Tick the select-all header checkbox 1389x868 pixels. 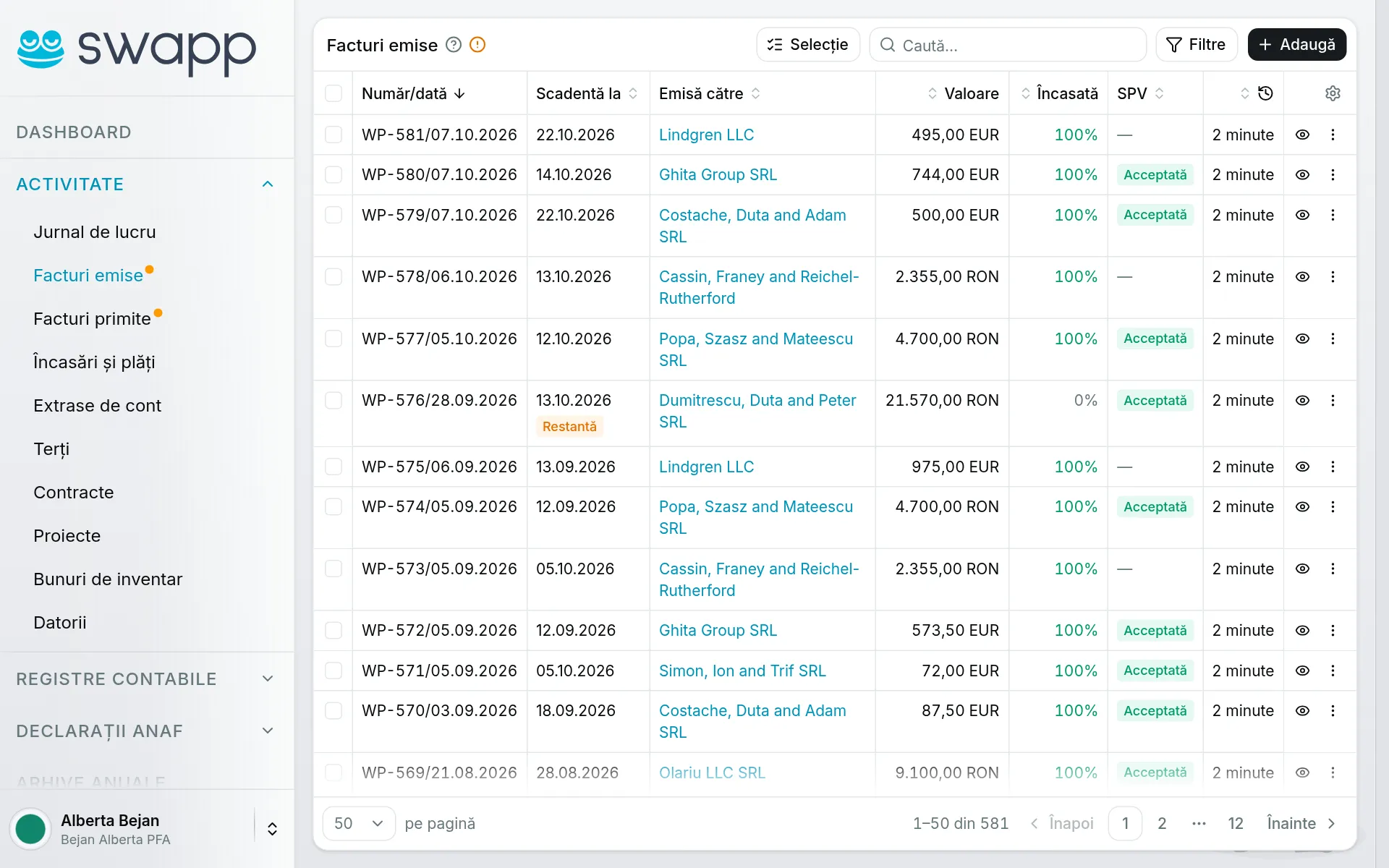click(334, 93)
